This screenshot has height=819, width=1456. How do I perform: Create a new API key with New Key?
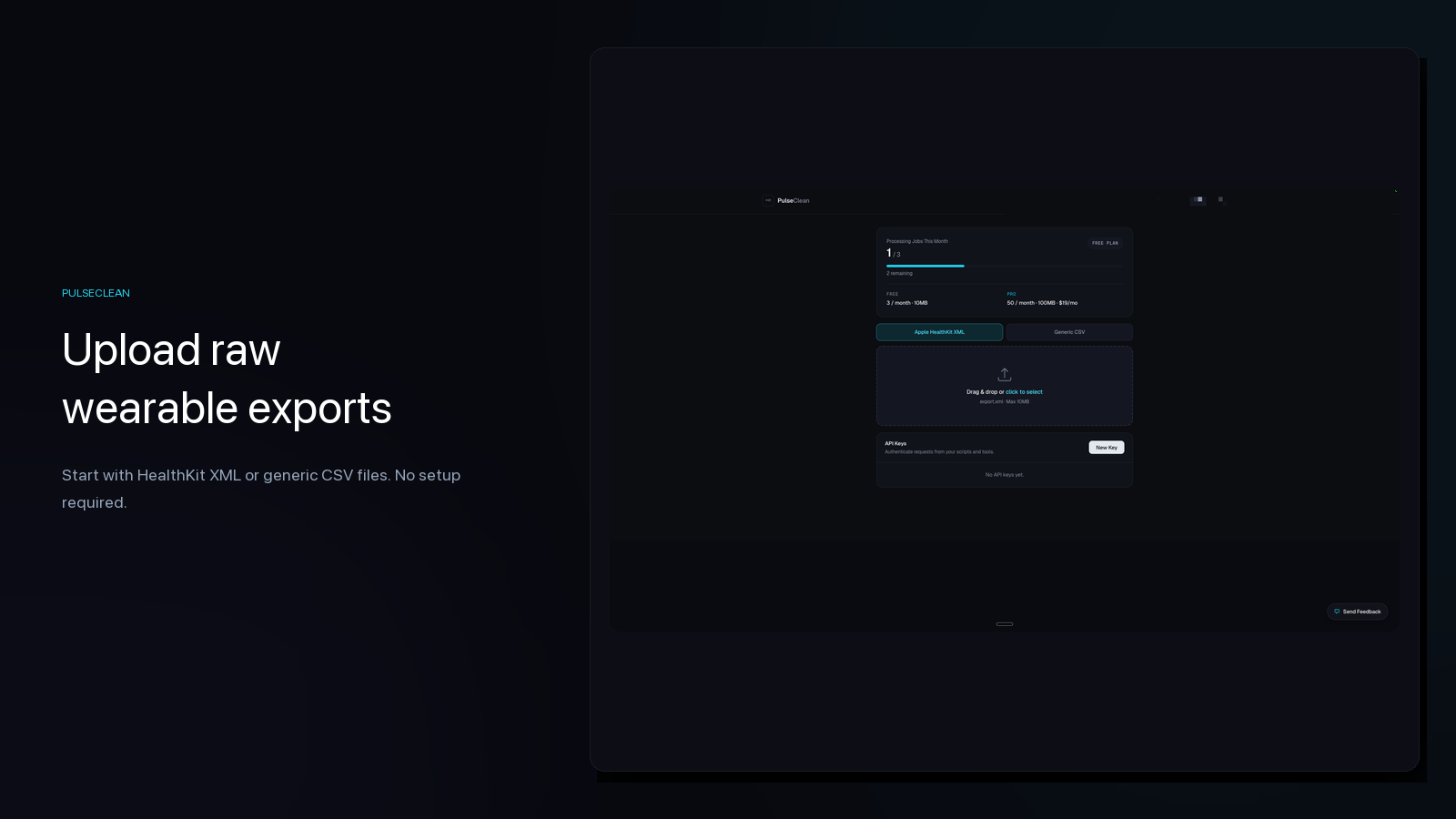[1107, 448]
